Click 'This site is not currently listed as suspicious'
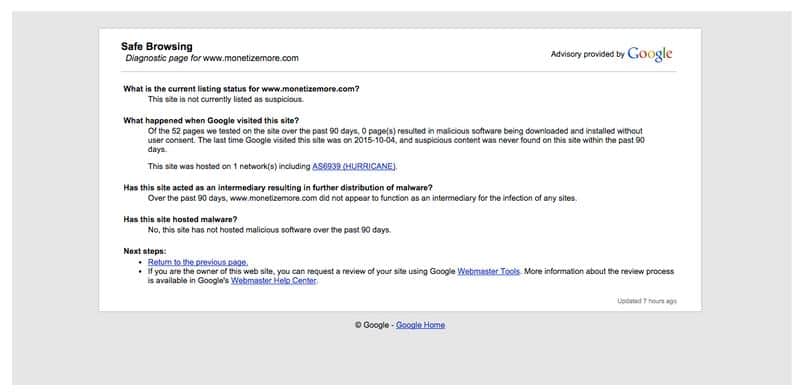This screenshot has width=803, height=392. pyautogui.click(x=226, y=99)
